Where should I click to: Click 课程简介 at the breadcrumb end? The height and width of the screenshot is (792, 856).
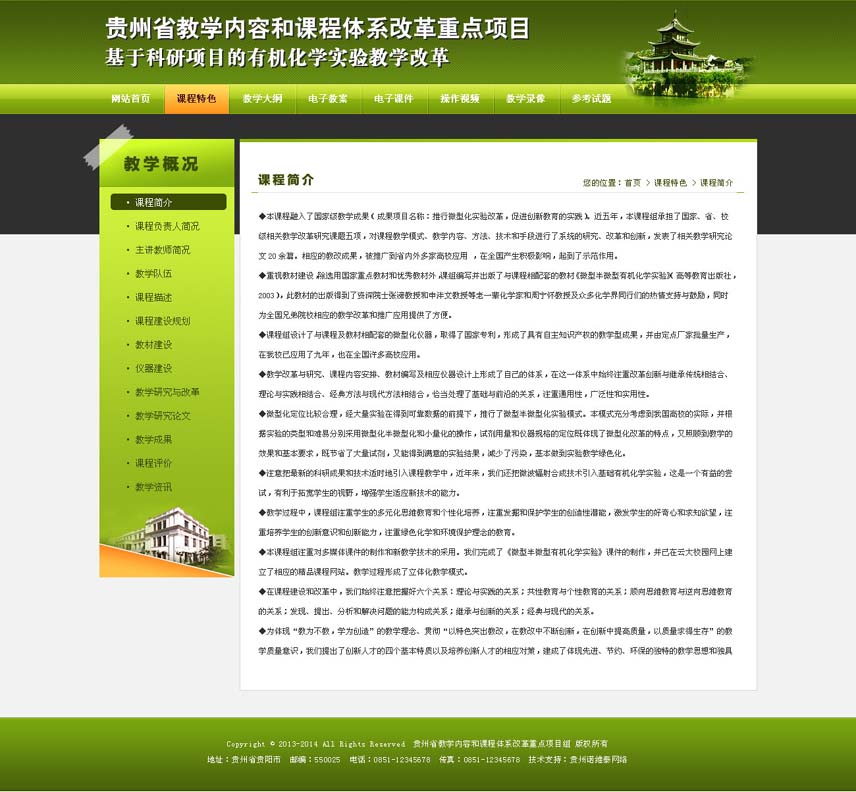717,183
